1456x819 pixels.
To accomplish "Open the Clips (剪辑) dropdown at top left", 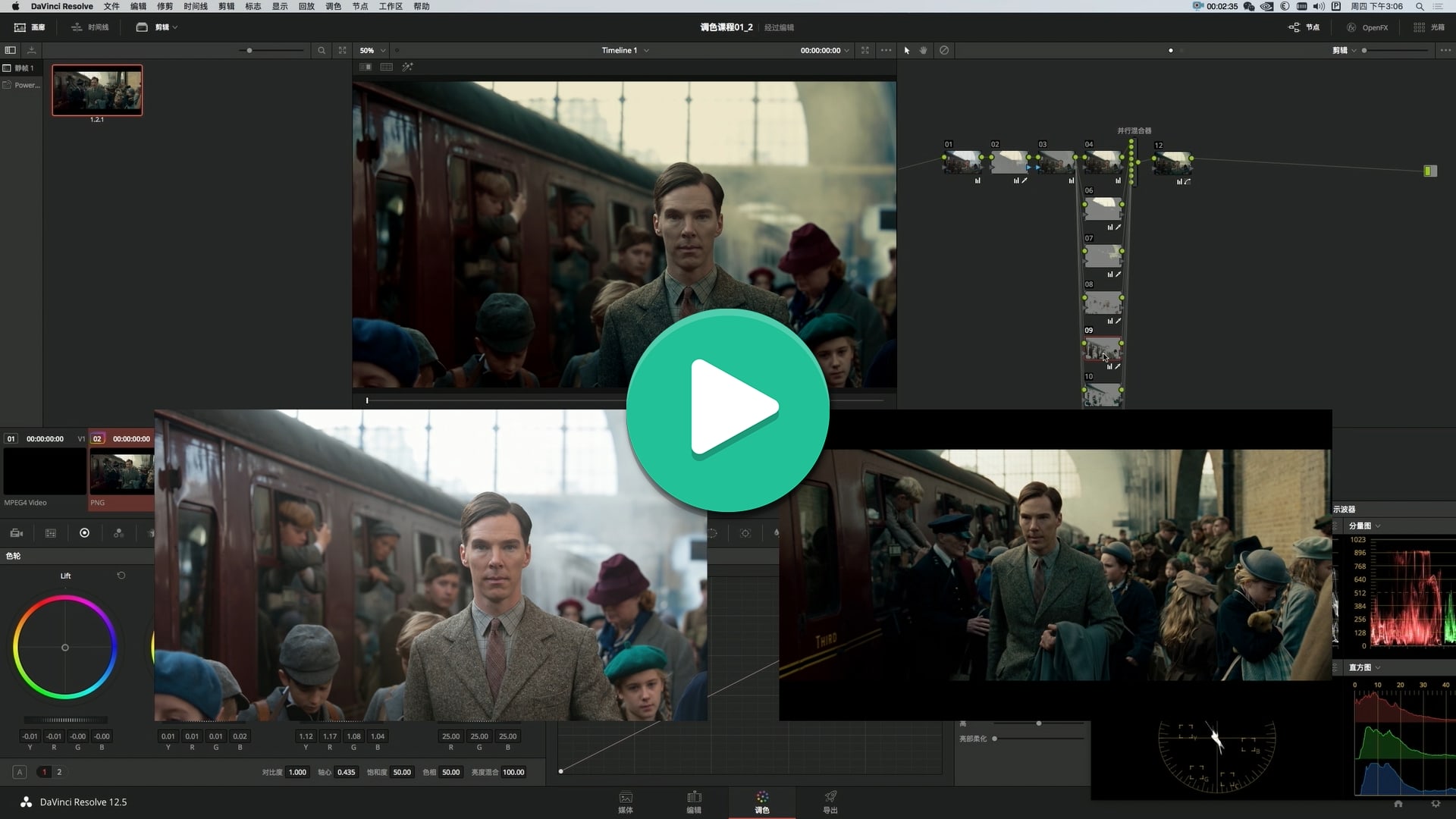I will tap(157, 27).
